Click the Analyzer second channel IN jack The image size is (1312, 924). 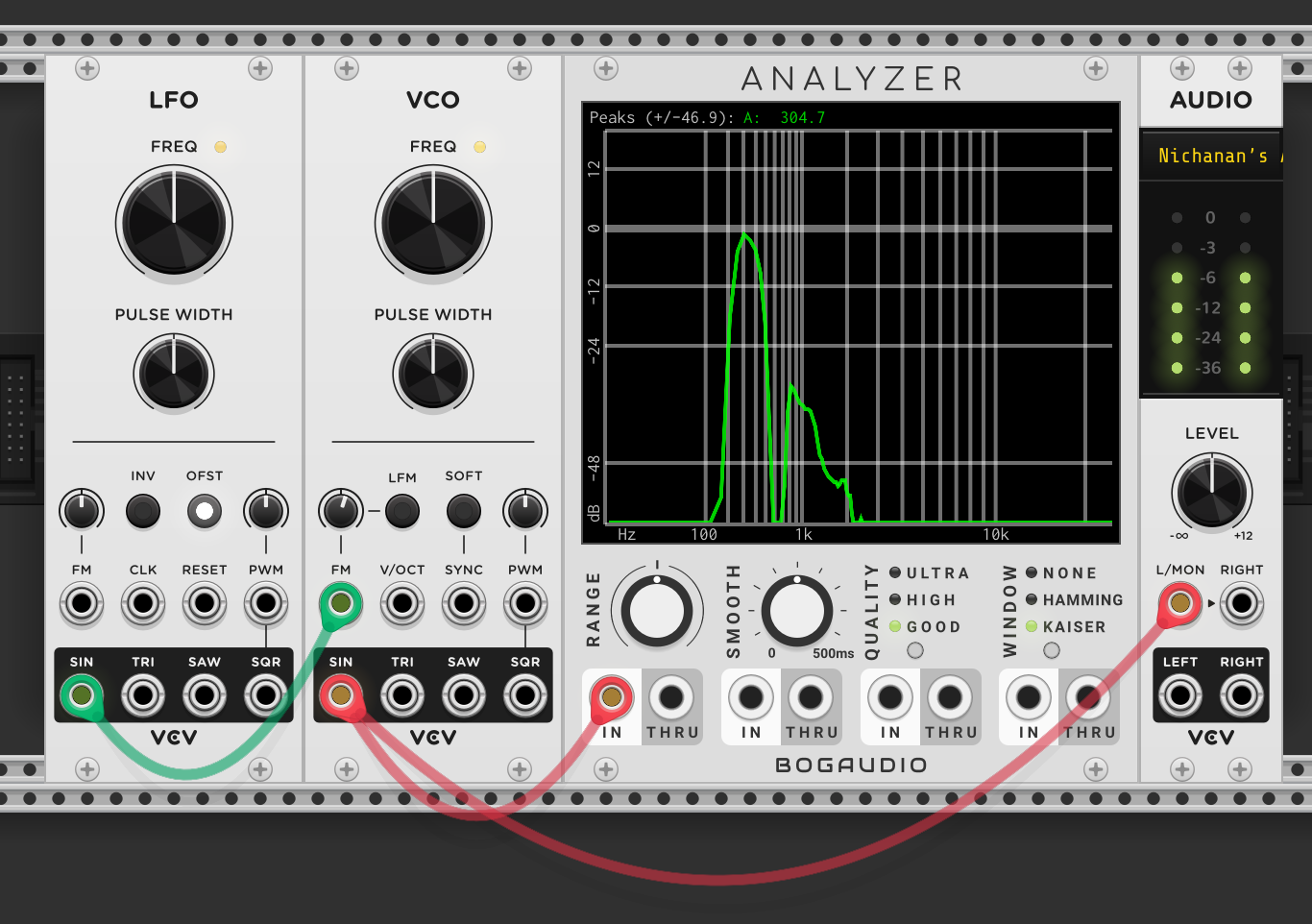[x=751, y=697]
